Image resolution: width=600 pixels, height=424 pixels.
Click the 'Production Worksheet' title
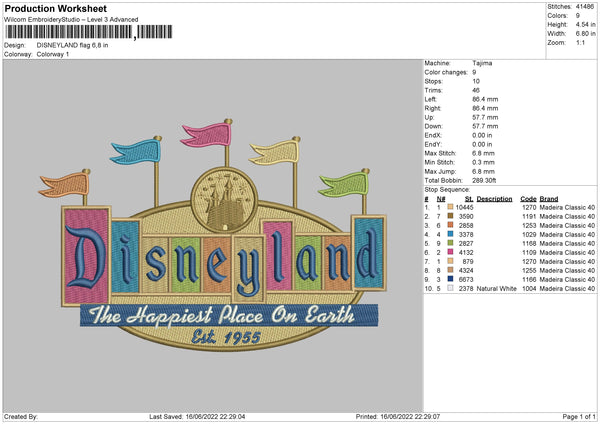click(x=55, y=8)
